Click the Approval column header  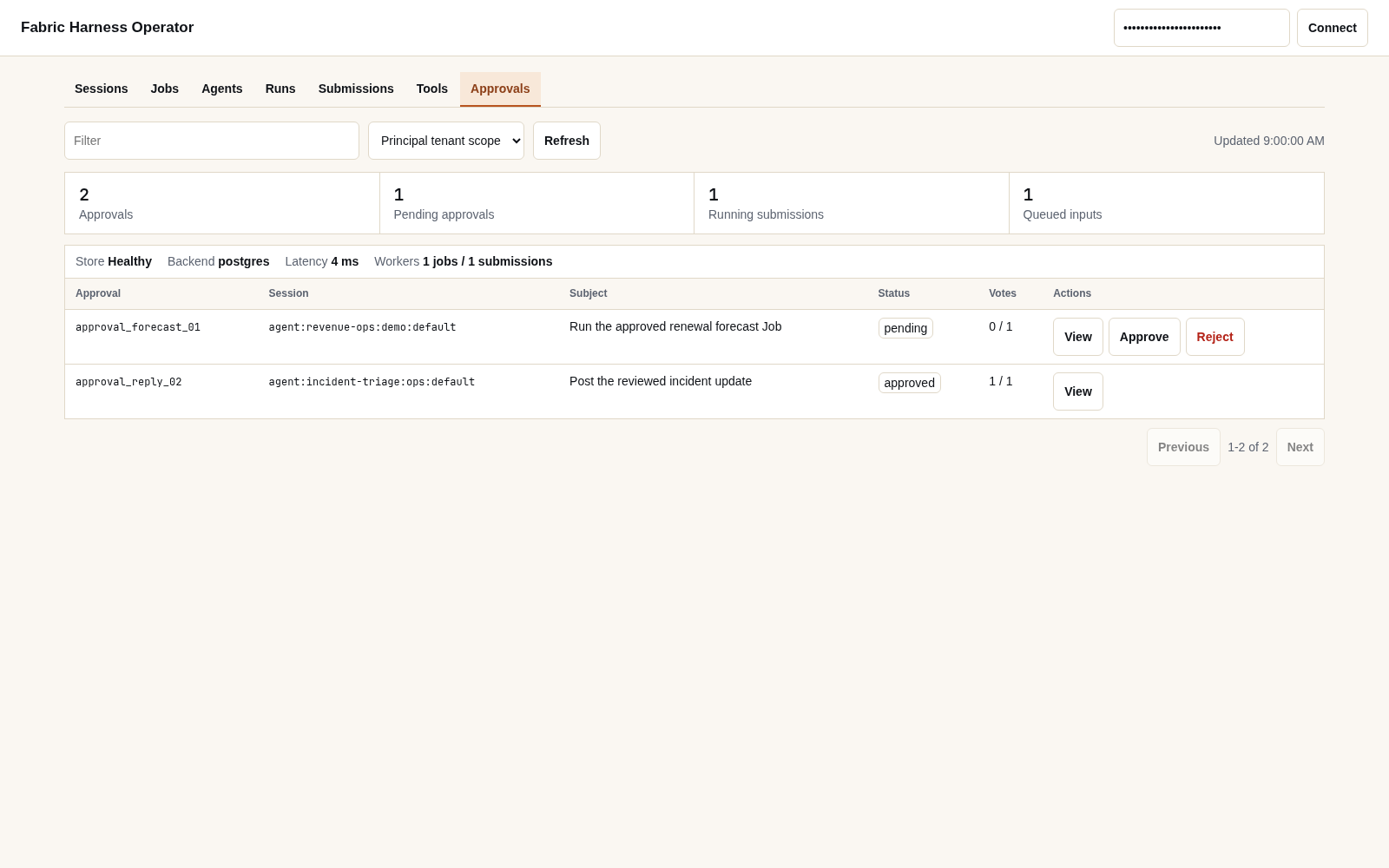pyautogui.click(x=98, y=293)
